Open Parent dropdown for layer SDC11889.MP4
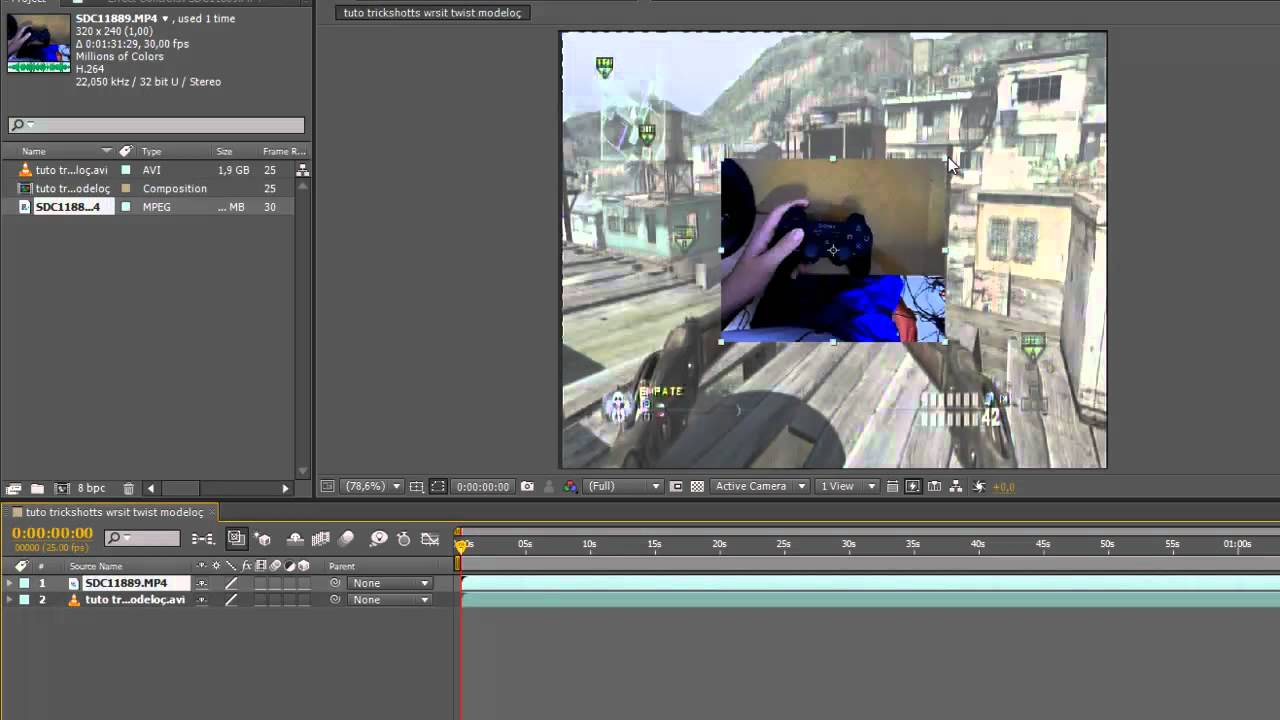This screenshot has height=720, width=1280. pos(390,583)
